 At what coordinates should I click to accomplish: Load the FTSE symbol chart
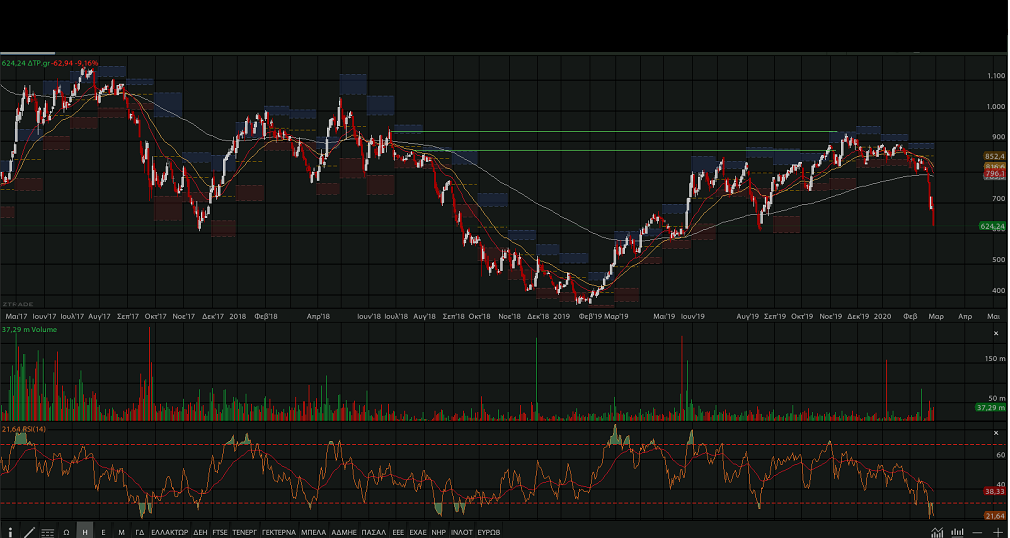click(x=220, y=532)
